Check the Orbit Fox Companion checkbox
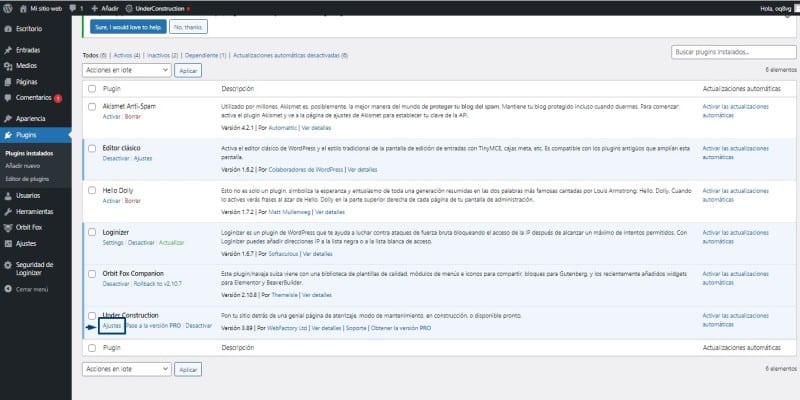Screen dimensions: 800x400 [92, 274]
